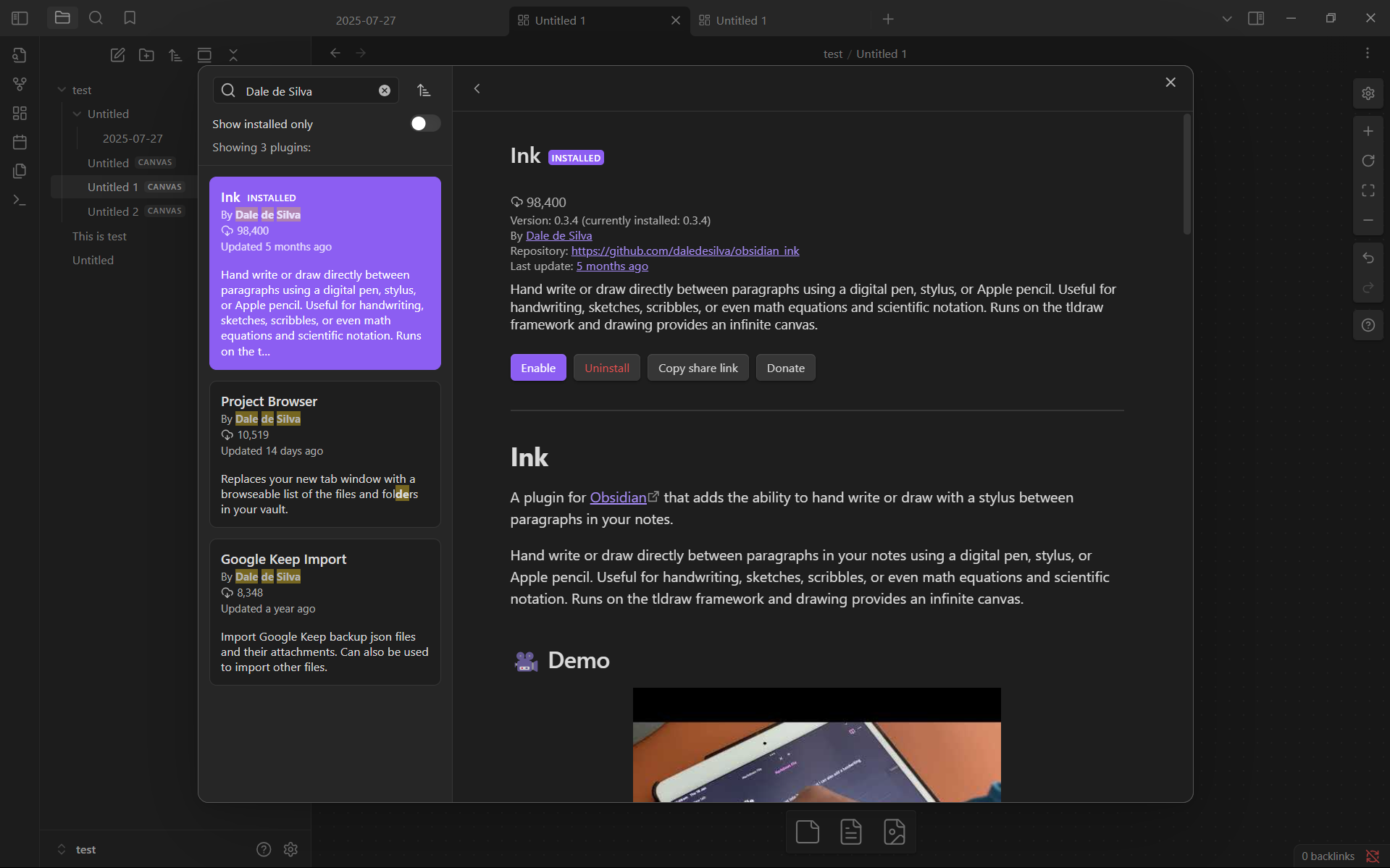The image size is (1390, 868).
Task: Add media from vault to canvas
Action: tap(894, 832)
